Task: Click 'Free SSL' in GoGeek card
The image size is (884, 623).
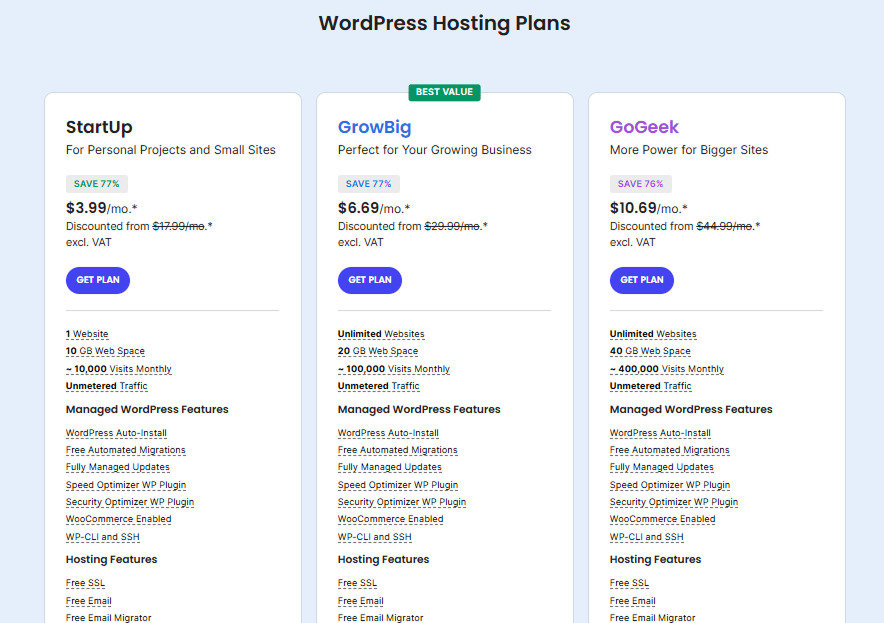Action: click(x=629, y=583)
